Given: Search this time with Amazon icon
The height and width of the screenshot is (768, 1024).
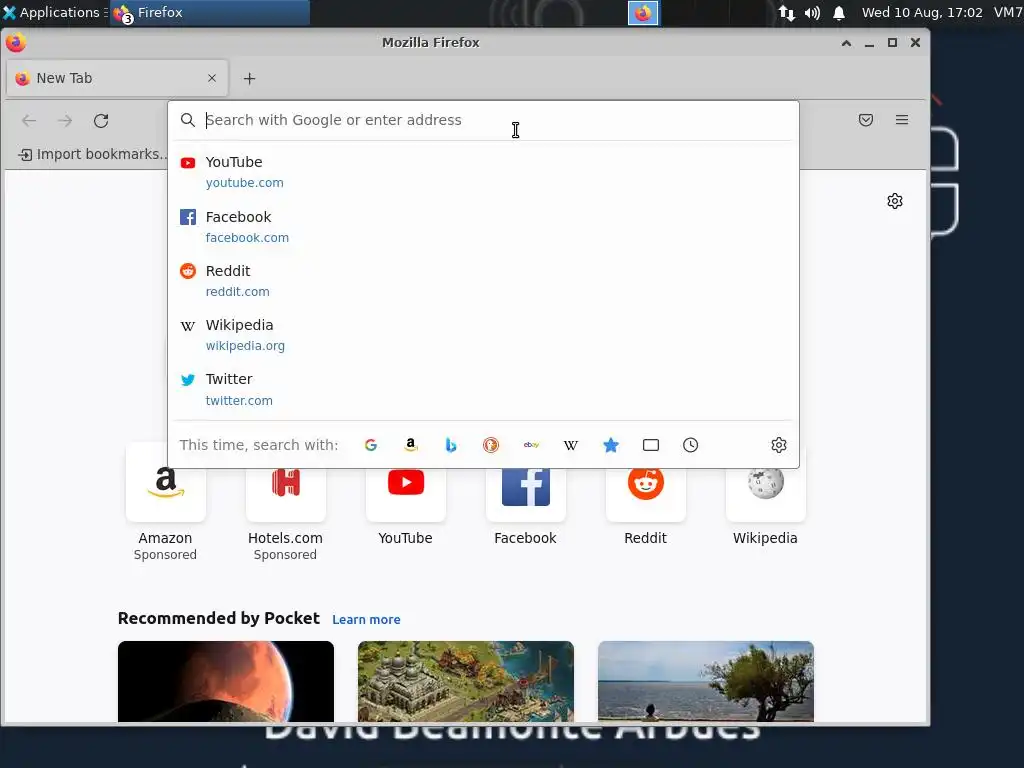Looking at the screenshot, I should (x=411, y=445).
